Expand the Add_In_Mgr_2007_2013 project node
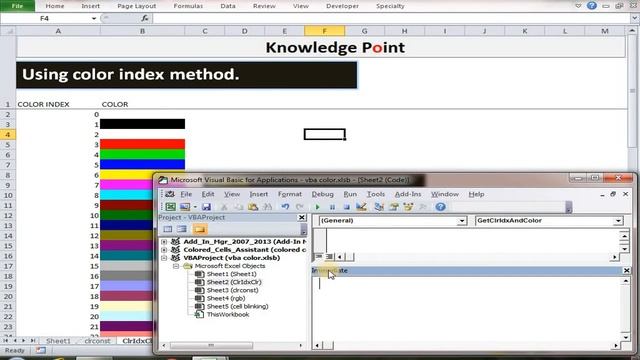This screenshot has height=360, width=640. coord(164,242)
